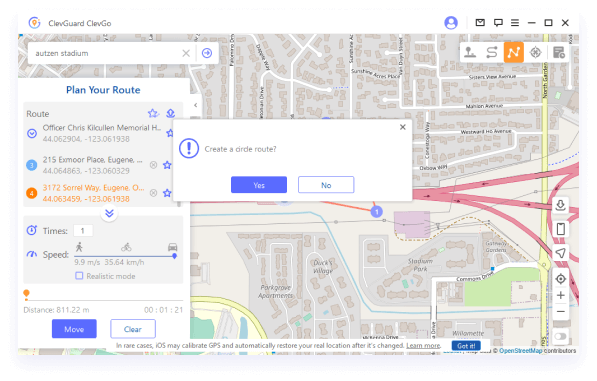This screenshot has width=597, height=381.
Task: Open the user account avatar
Action: click(451, 23)
